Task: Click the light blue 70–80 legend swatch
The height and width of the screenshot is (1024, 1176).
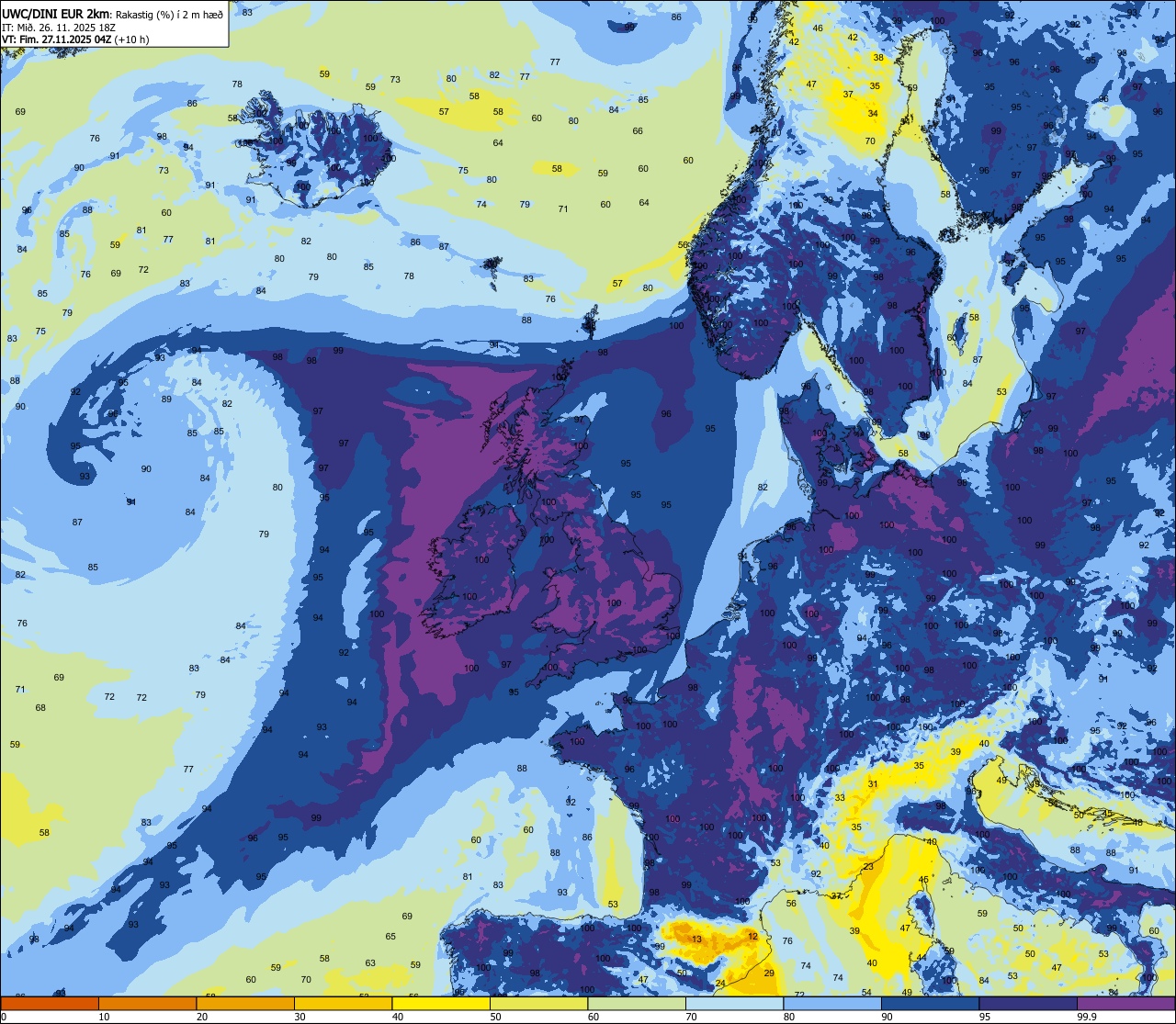Action: [734, 1003]
